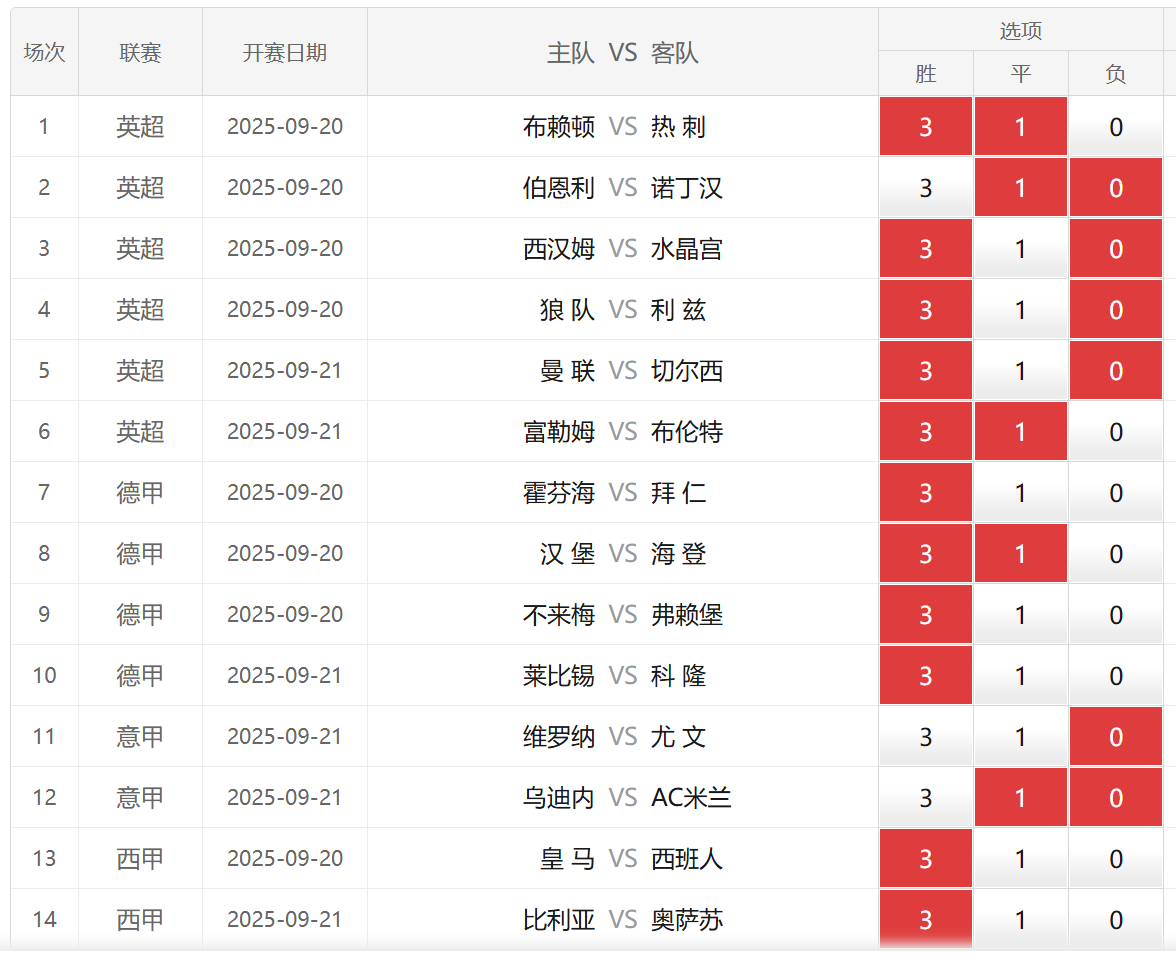The width and height of the screenshot is (1176, 962).
Task: Deselect loss option for 狼队 VS 利兹
Action: [x=1115, y=310]
